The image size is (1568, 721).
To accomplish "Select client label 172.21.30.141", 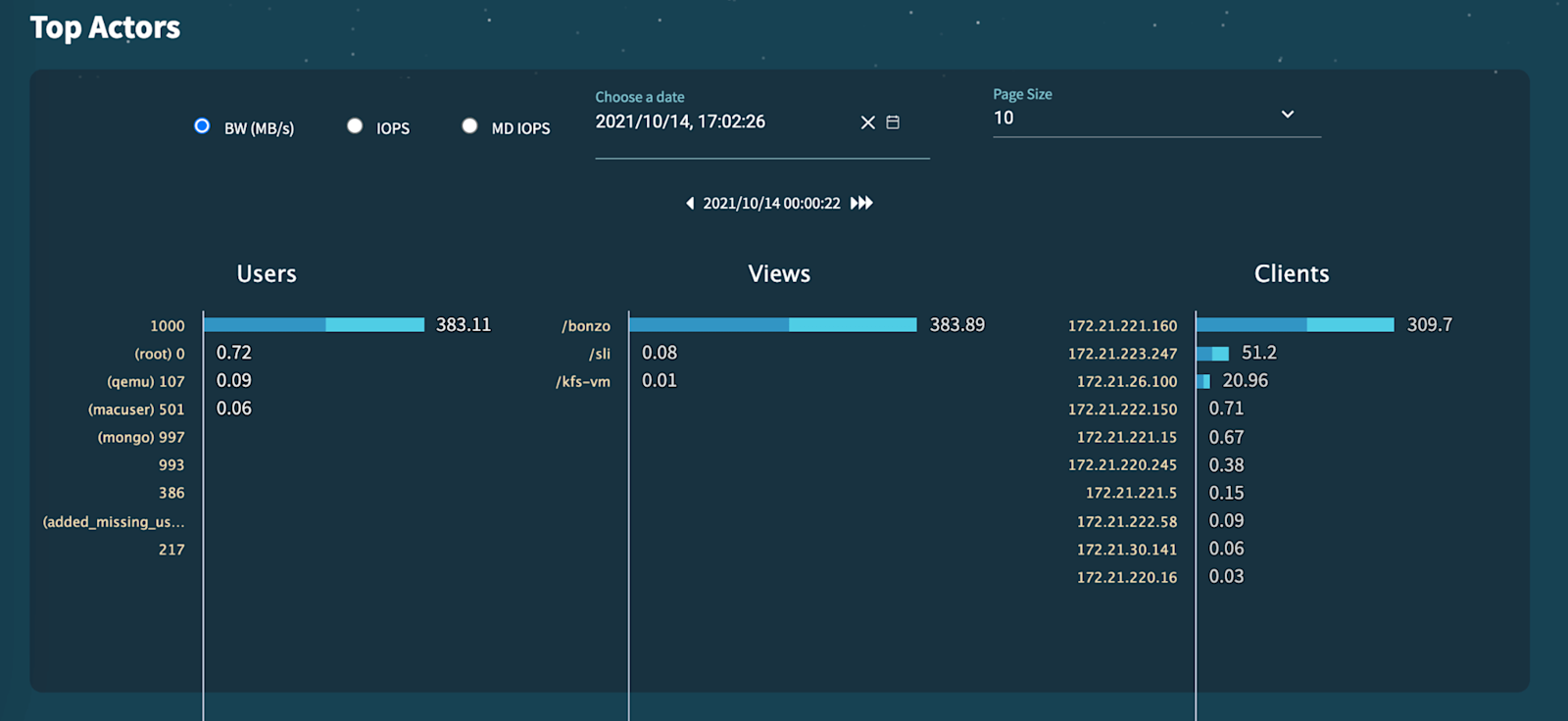I will coord(1127,550).
